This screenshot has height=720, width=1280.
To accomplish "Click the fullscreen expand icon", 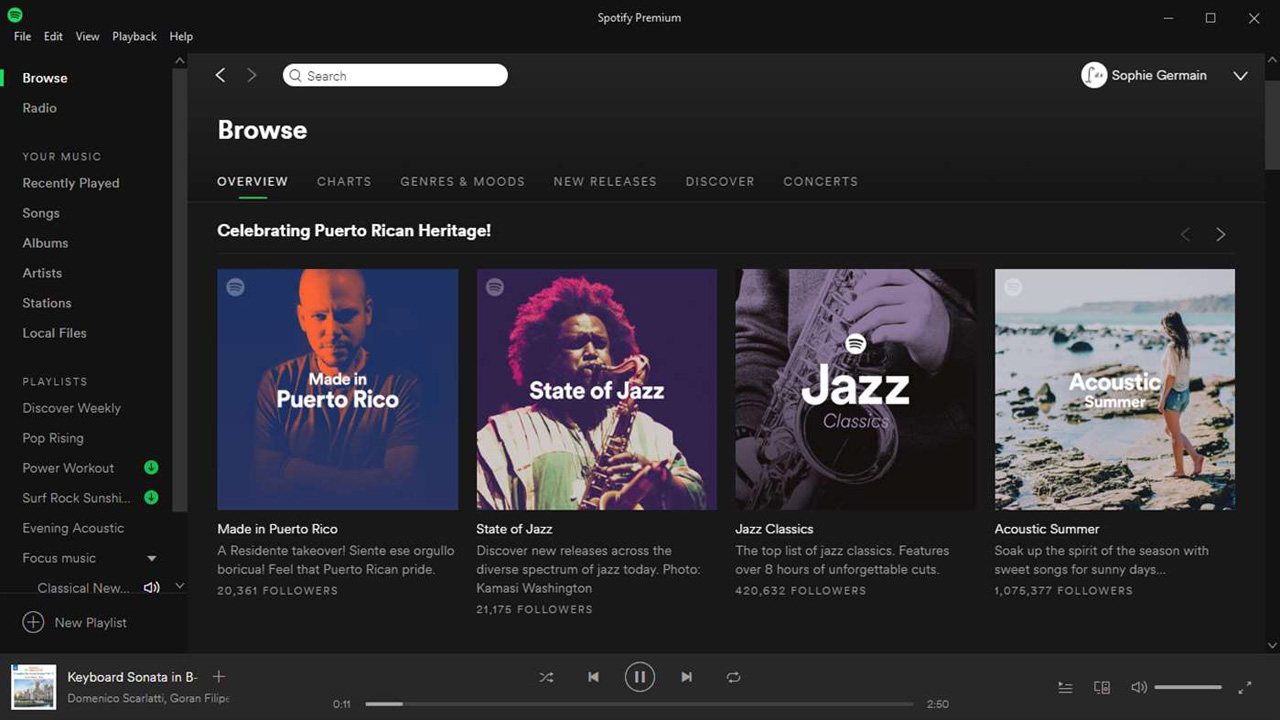I will coord(1245,688).
